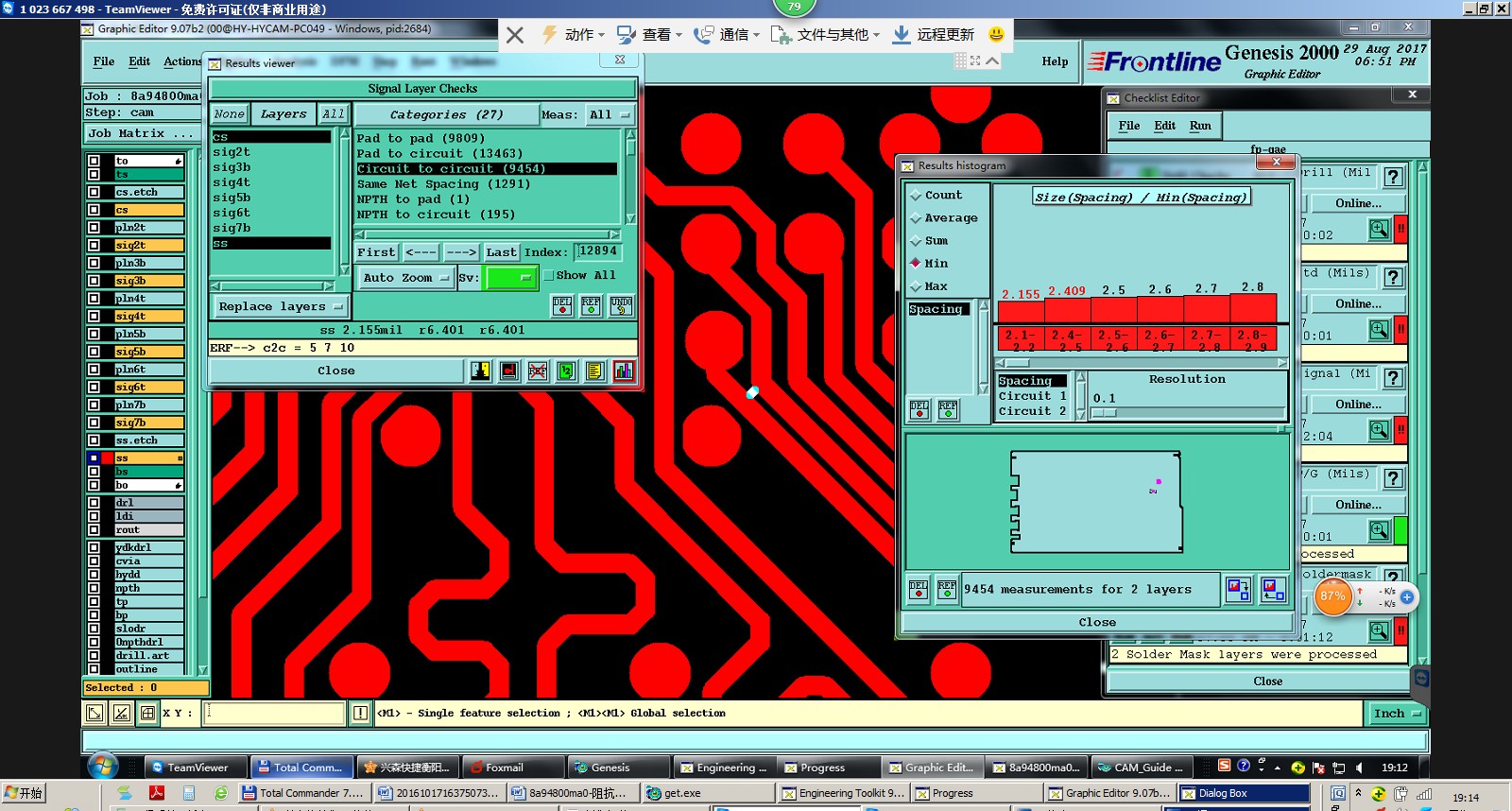Open Edit menu in Graphic Editor
This screenshot has height=811, width=1512.
140,61
